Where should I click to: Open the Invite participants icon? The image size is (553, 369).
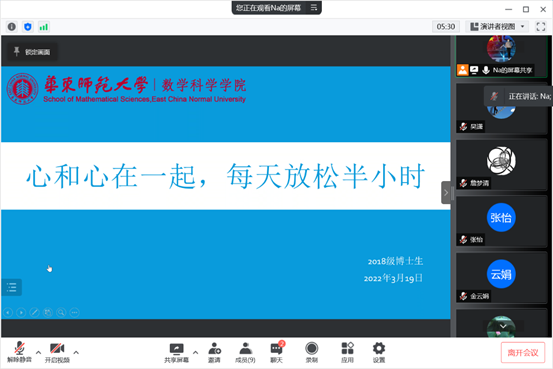[x=214, y=352]
